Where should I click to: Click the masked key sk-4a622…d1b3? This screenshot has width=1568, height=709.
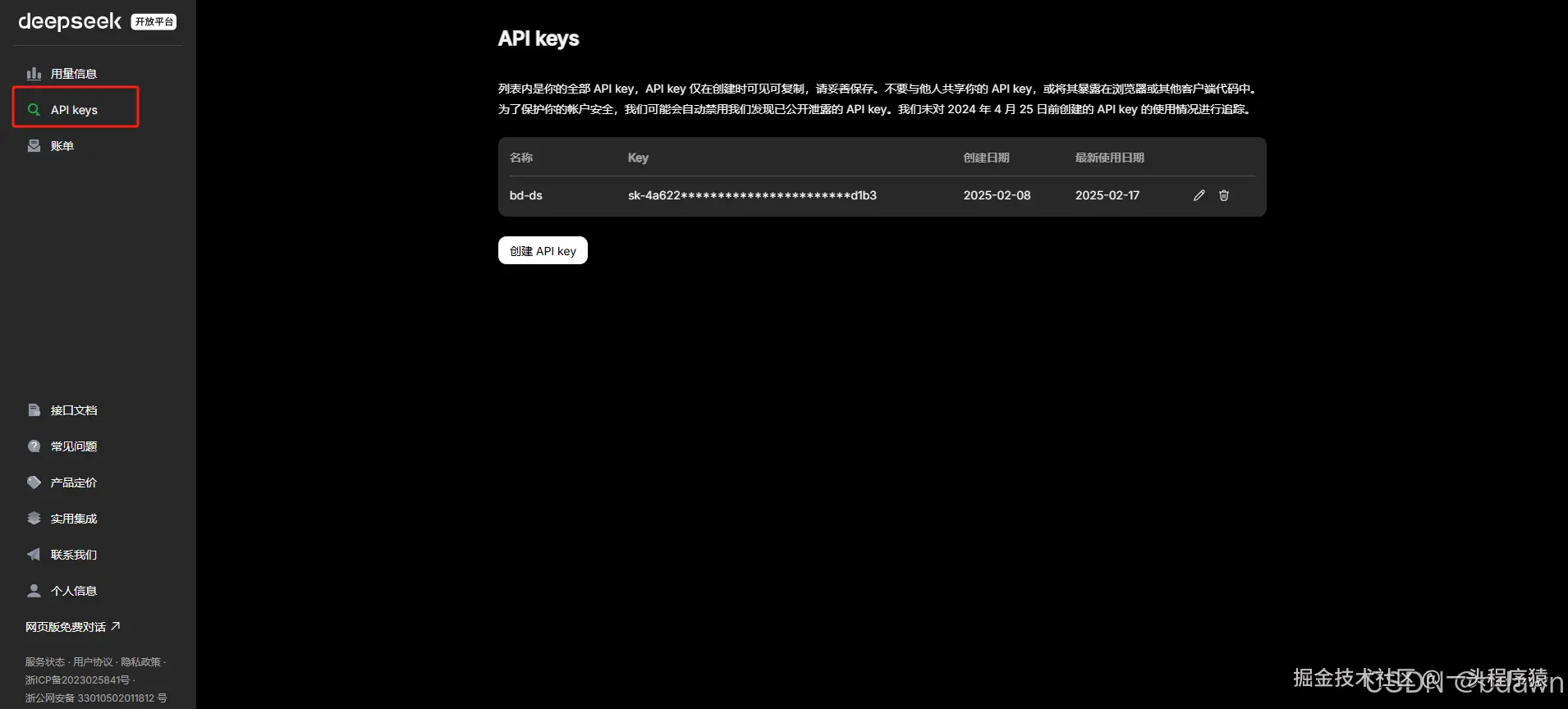(x=752, y=195)
